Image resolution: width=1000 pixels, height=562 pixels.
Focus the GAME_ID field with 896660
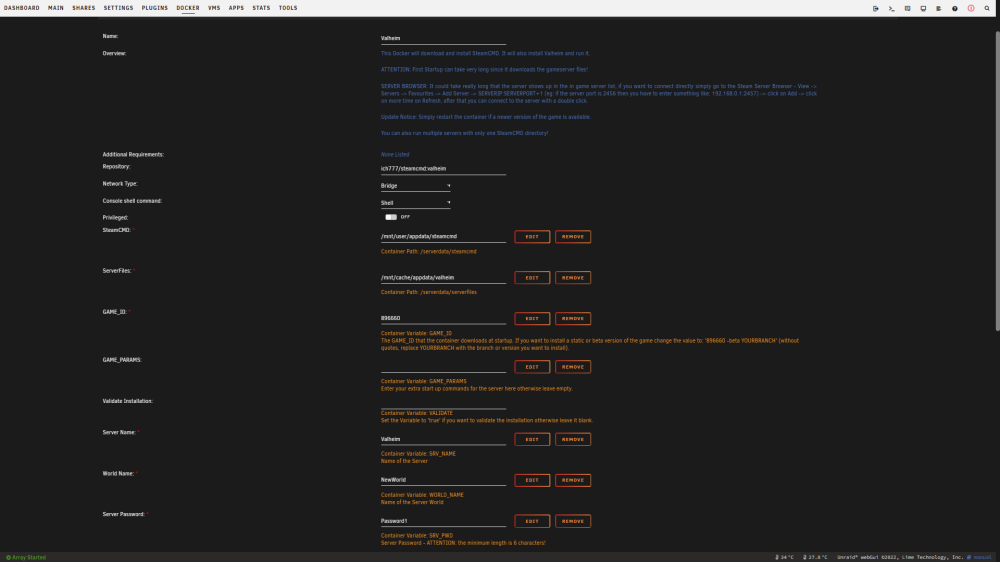443,318
